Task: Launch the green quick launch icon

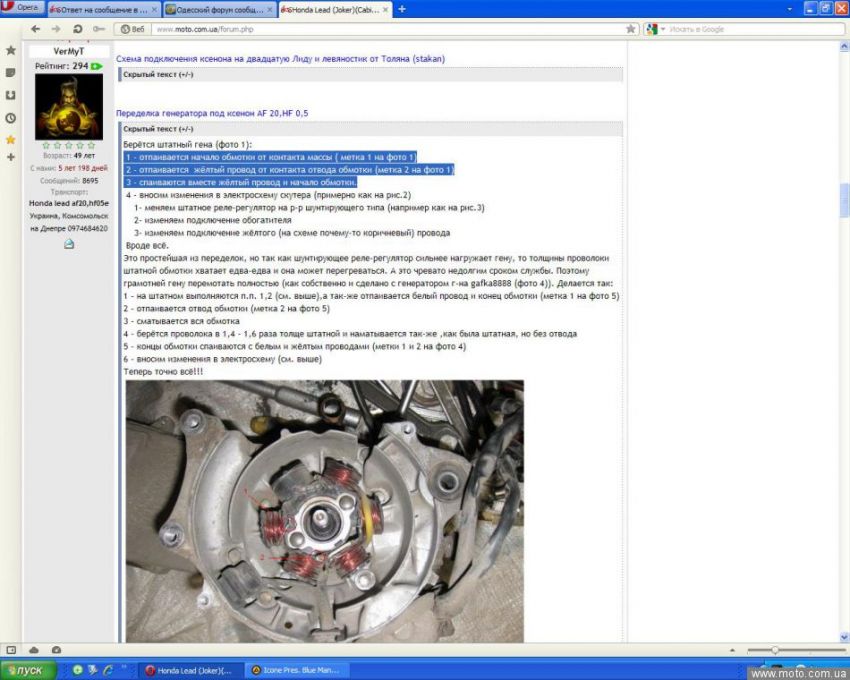Action: click(78, 670)
